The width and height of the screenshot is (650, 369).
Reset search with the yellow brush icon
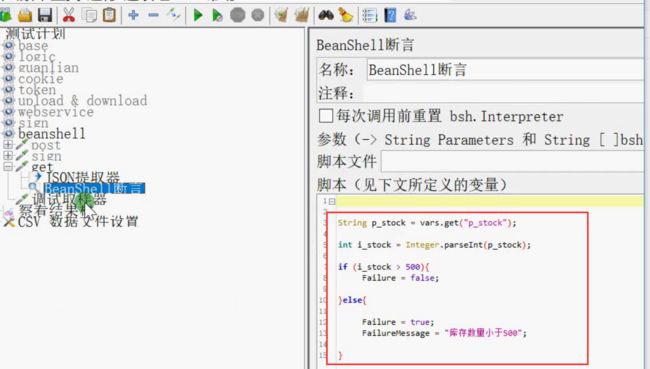pos(345,15)
